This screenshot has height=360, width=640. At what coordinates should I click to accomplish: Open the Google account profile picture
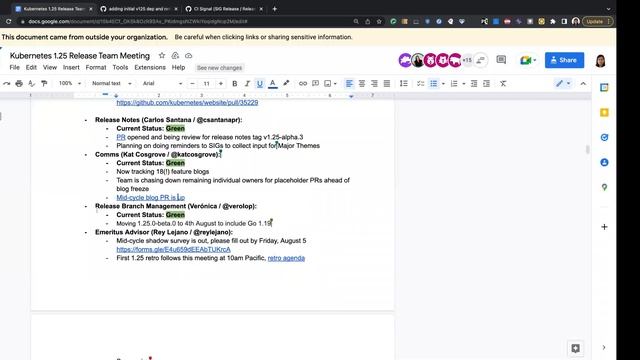[x=600, y=60]
